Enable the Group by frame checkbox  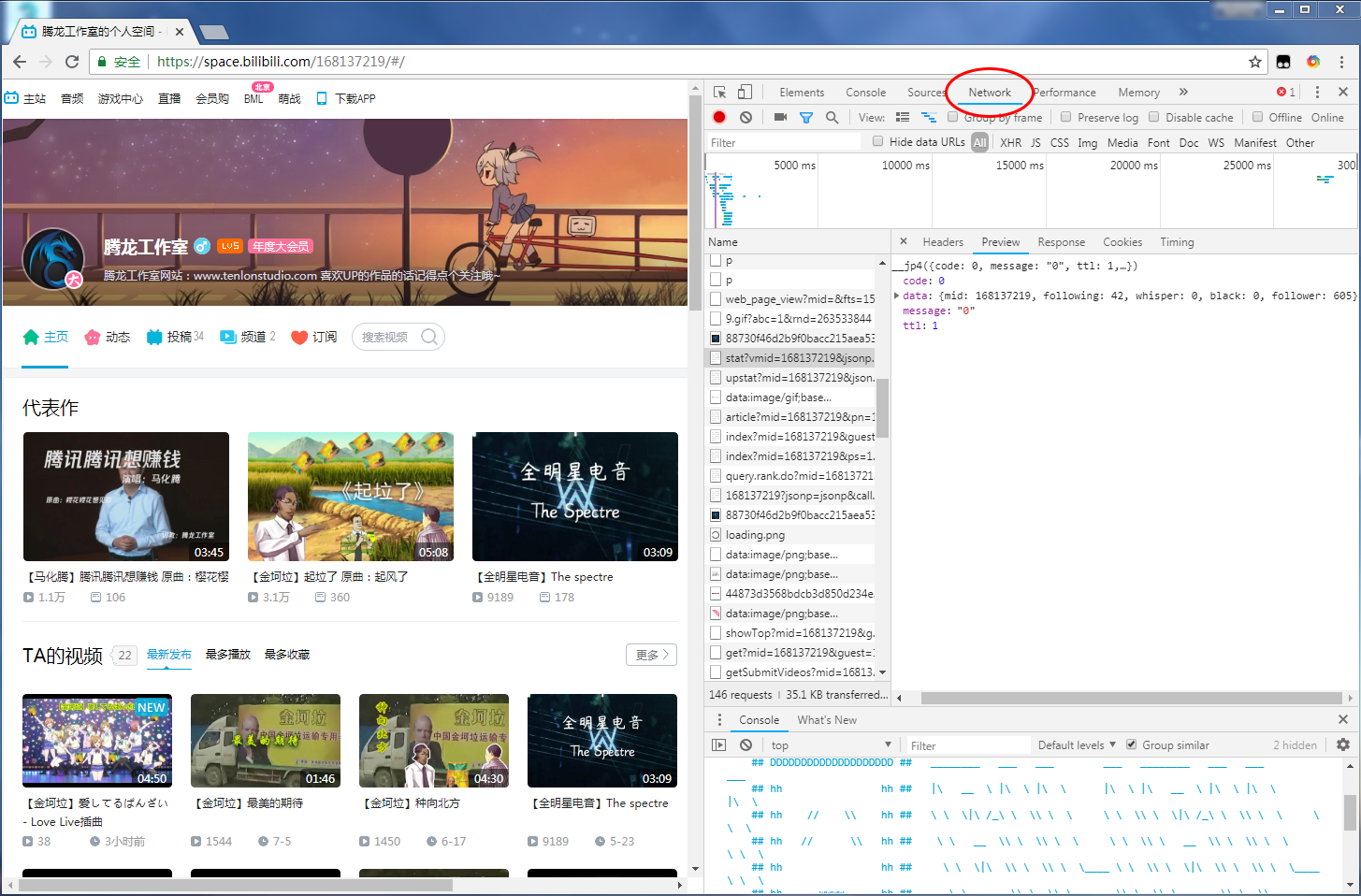pyautogui.click(x=952, y=117)
